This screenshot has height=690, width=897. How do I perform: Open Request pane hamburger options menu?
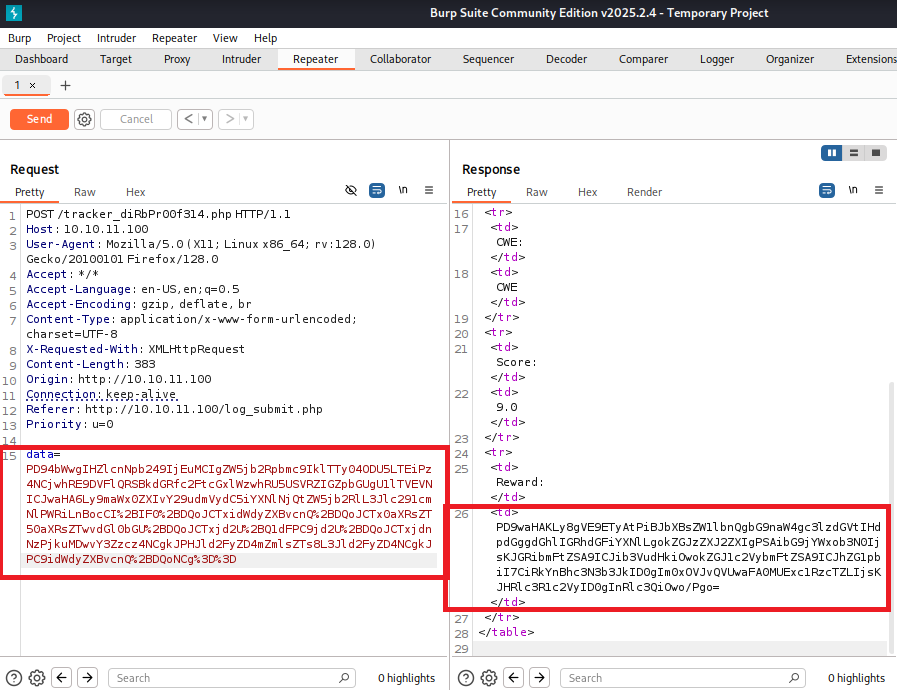tap(429, 190)
